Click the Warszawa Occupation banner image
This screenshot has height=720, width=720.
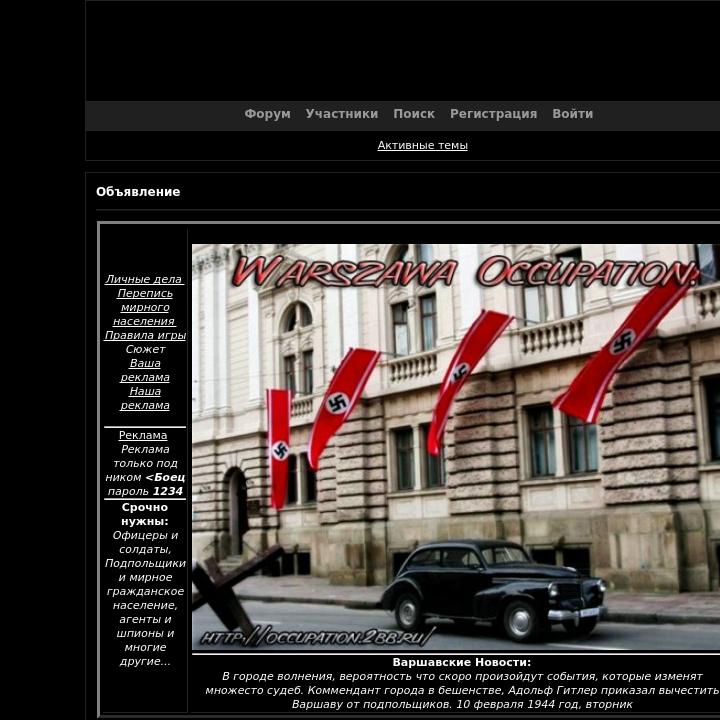pos(456,447)
